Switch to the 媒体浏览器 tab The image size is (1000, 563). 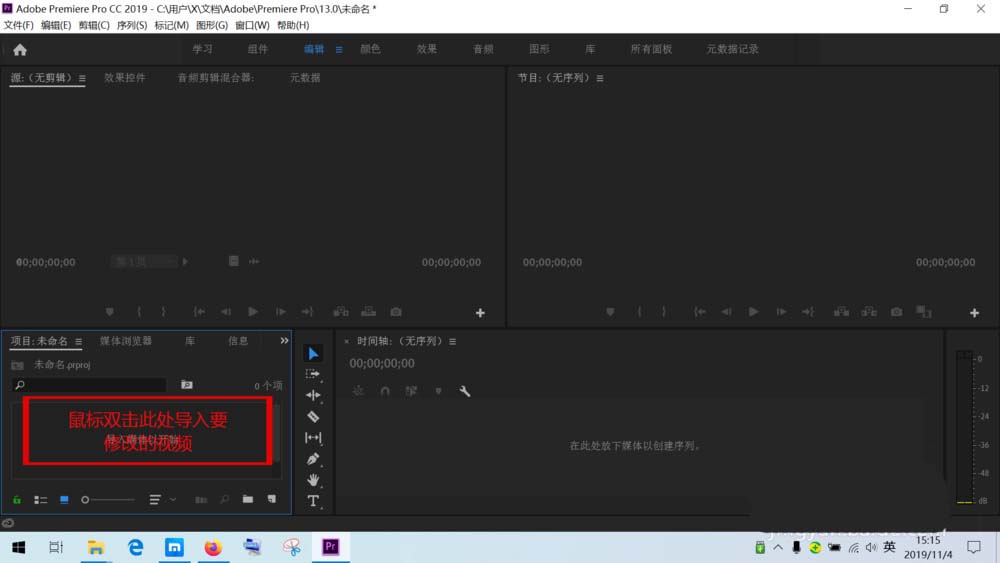click(x=126, y=341)
